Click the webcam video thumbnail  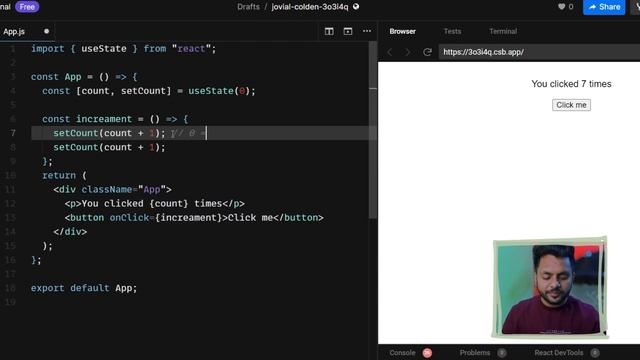550,288
